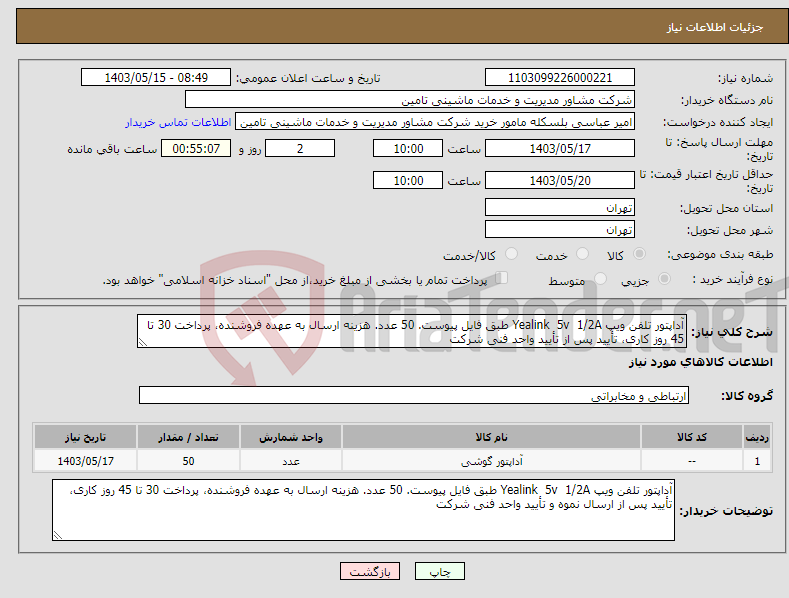
Task: Toggle the اسناد خزانه اسلامی payment checkbox
Action: tap(501, 278)
